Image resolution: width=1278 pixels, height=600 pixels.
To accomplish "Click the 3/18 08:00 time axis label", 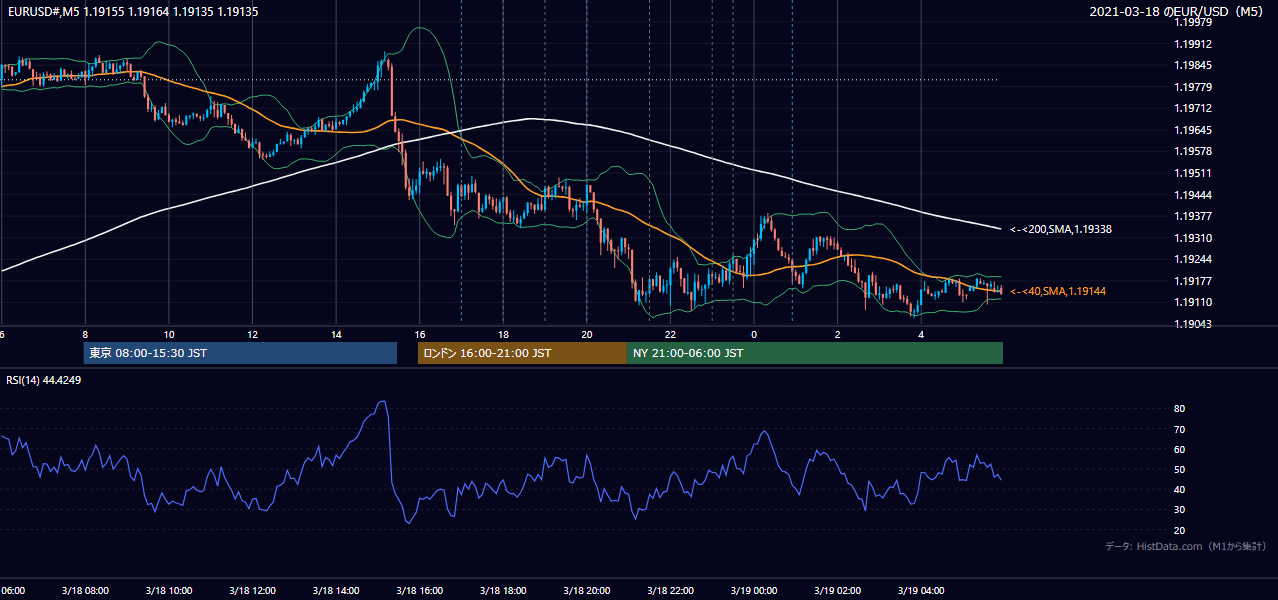I will coord(85,591).
